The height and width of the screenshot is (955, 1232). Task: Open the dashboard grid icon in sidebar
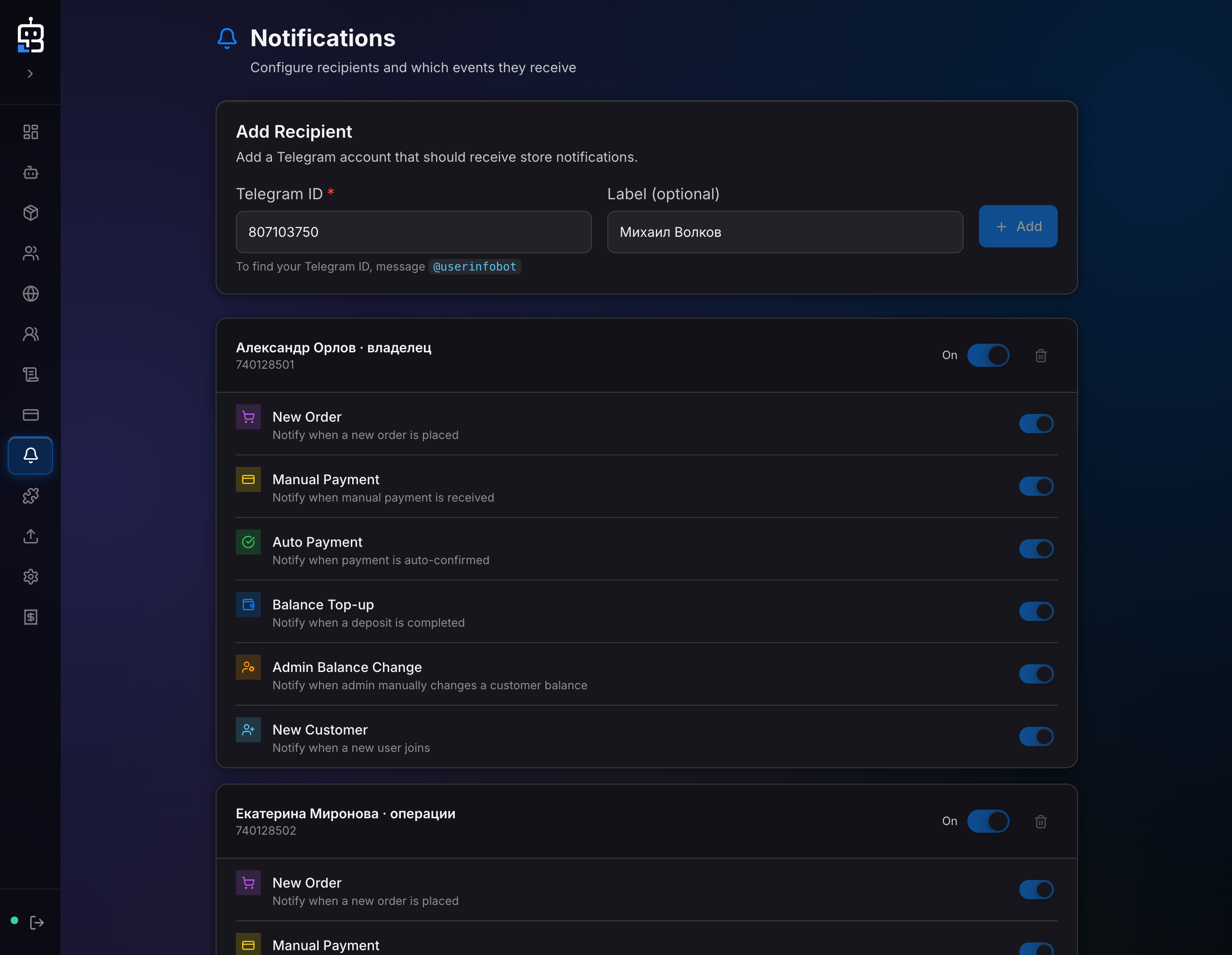pos(30,132)
